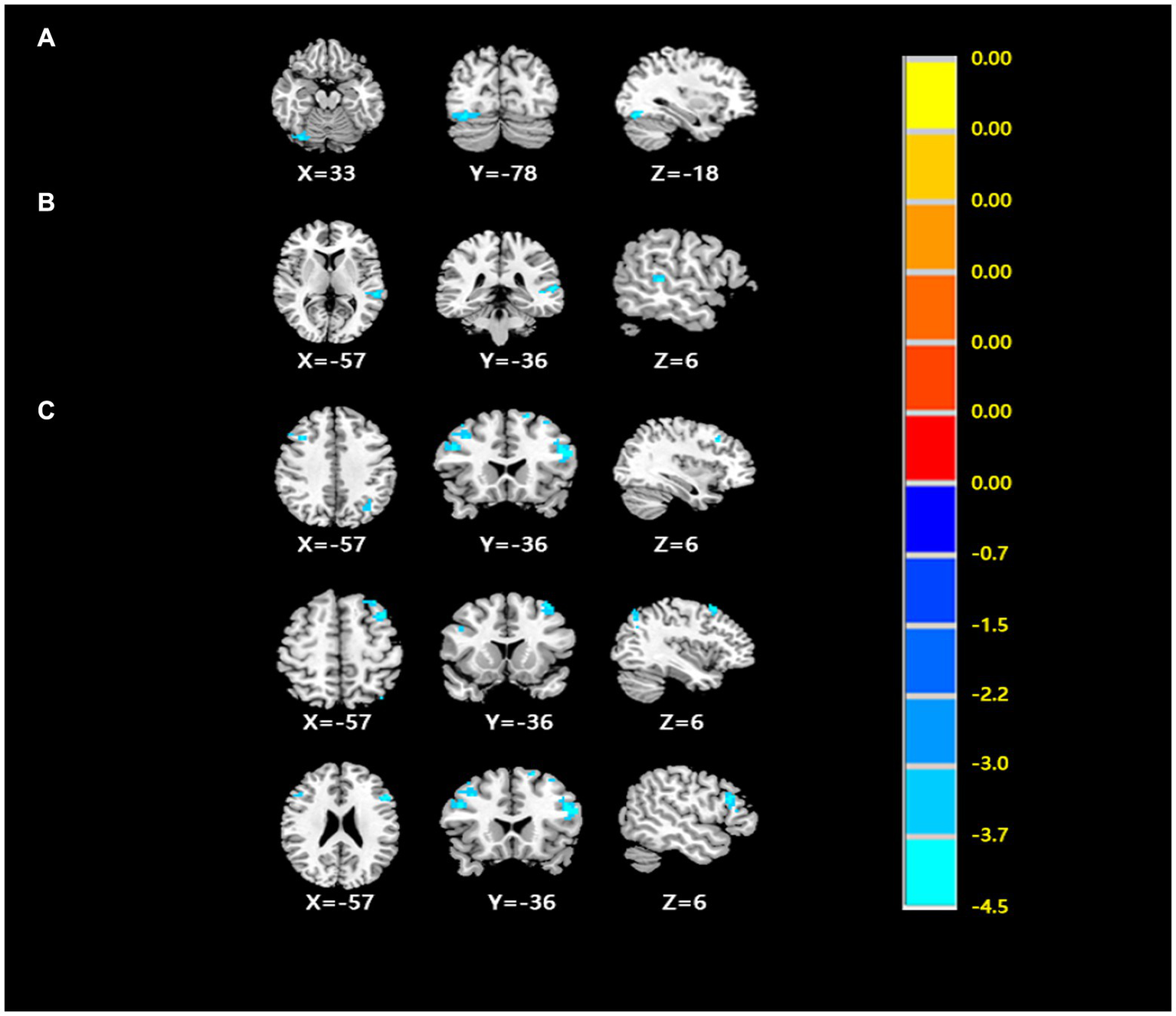Select the panel label B

(x=46, y=202)
